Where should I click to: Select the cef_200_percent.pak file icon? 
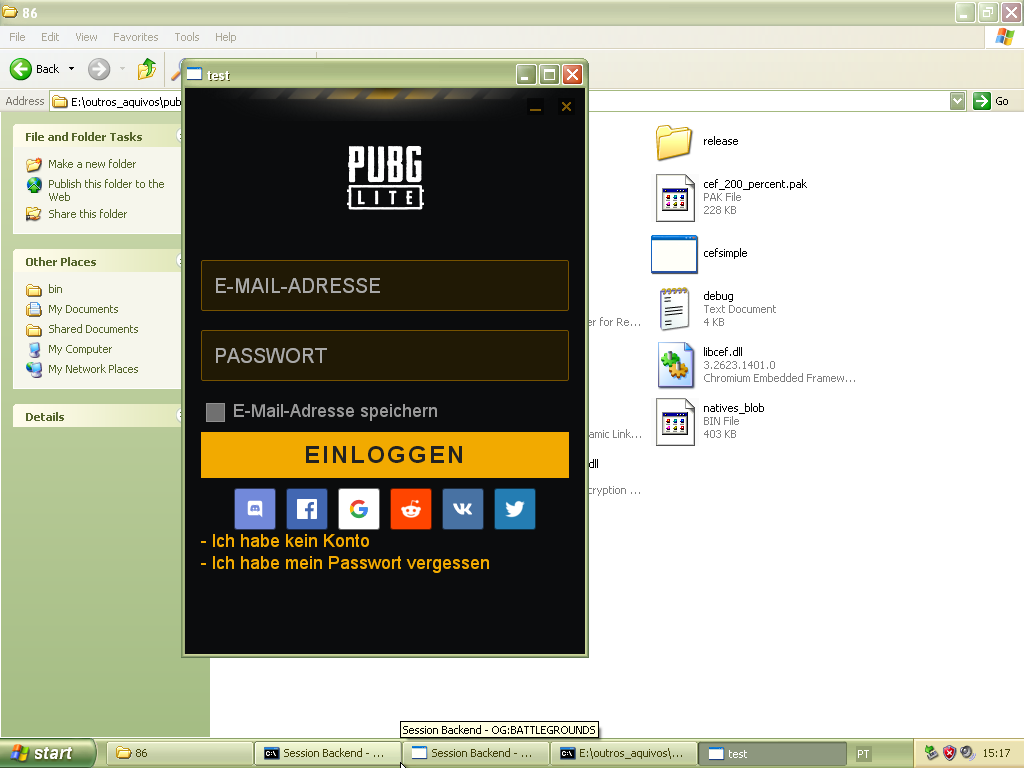[x=675, y=198]
